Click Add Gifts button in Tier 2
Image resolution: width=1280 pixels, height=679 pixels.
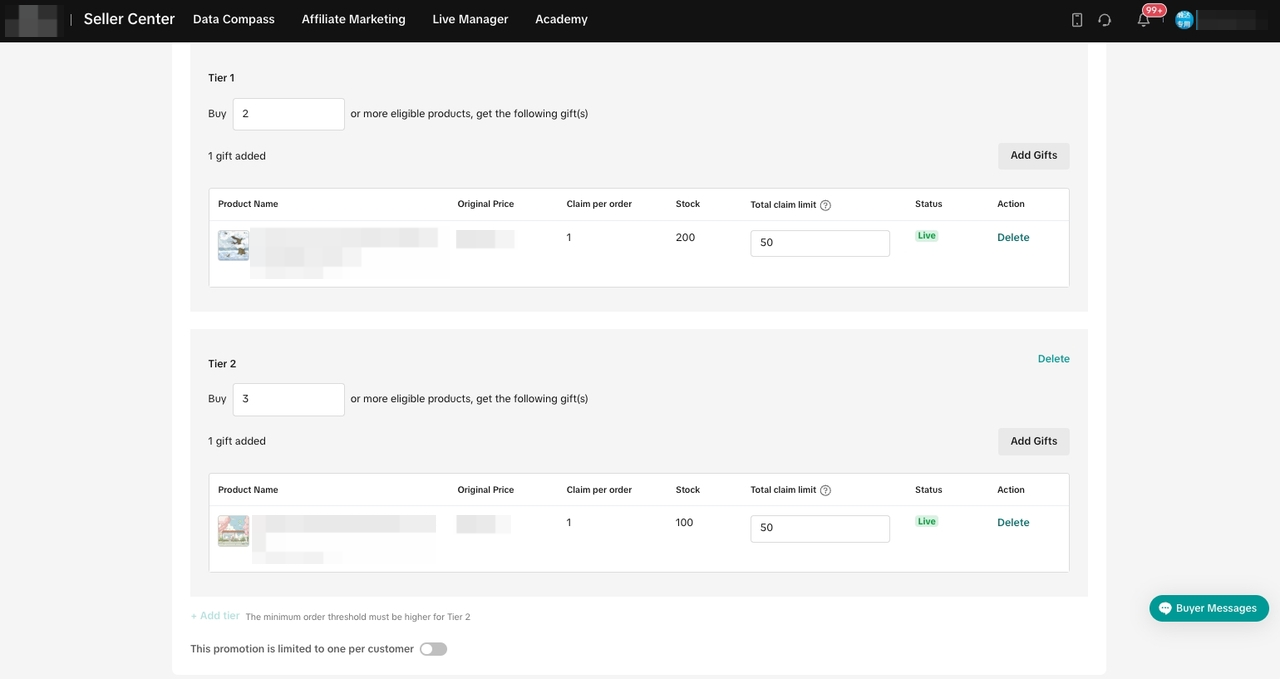click(x=1033, y=441)
